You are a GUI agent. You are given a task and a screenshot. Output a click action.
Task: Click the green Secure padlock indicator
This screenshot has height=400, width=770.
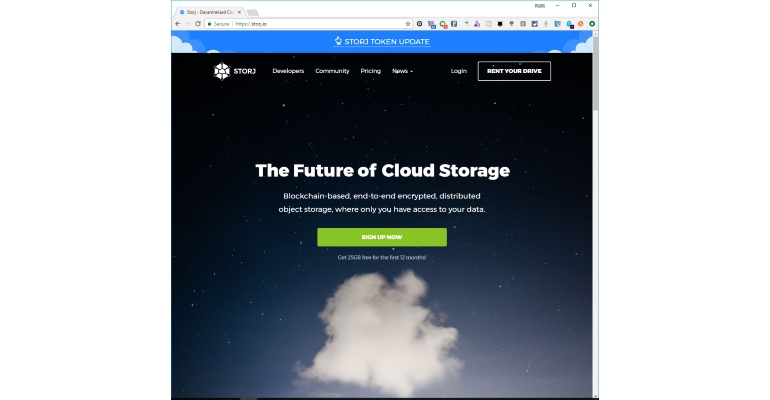(x=219, y=24)
